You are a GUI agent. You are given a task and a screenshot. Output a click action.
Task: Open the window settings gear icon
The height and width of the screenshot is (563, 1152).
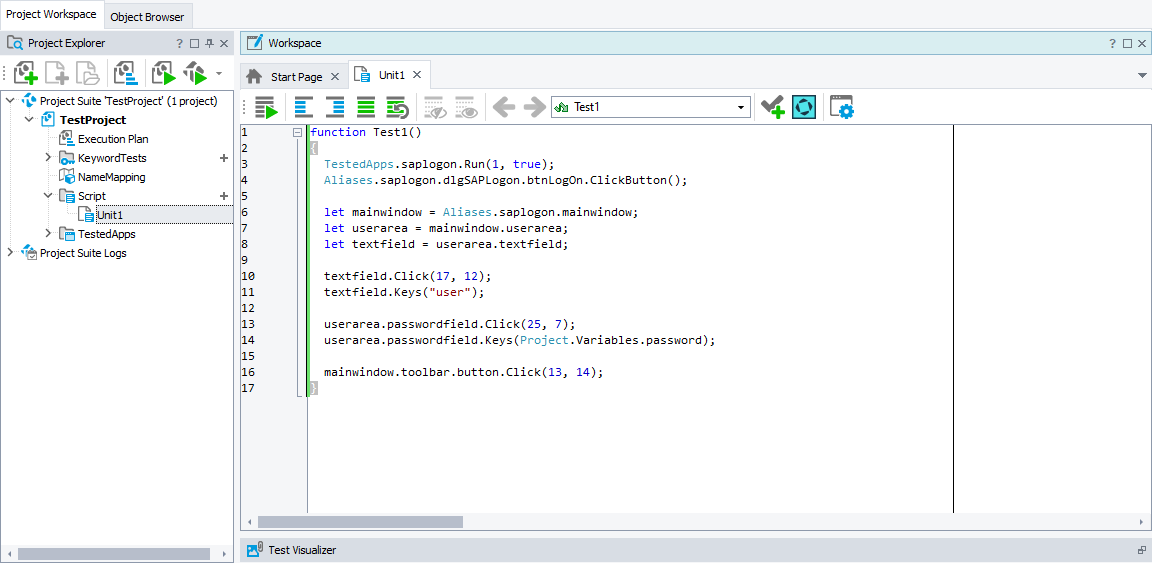tap(842, 107)
